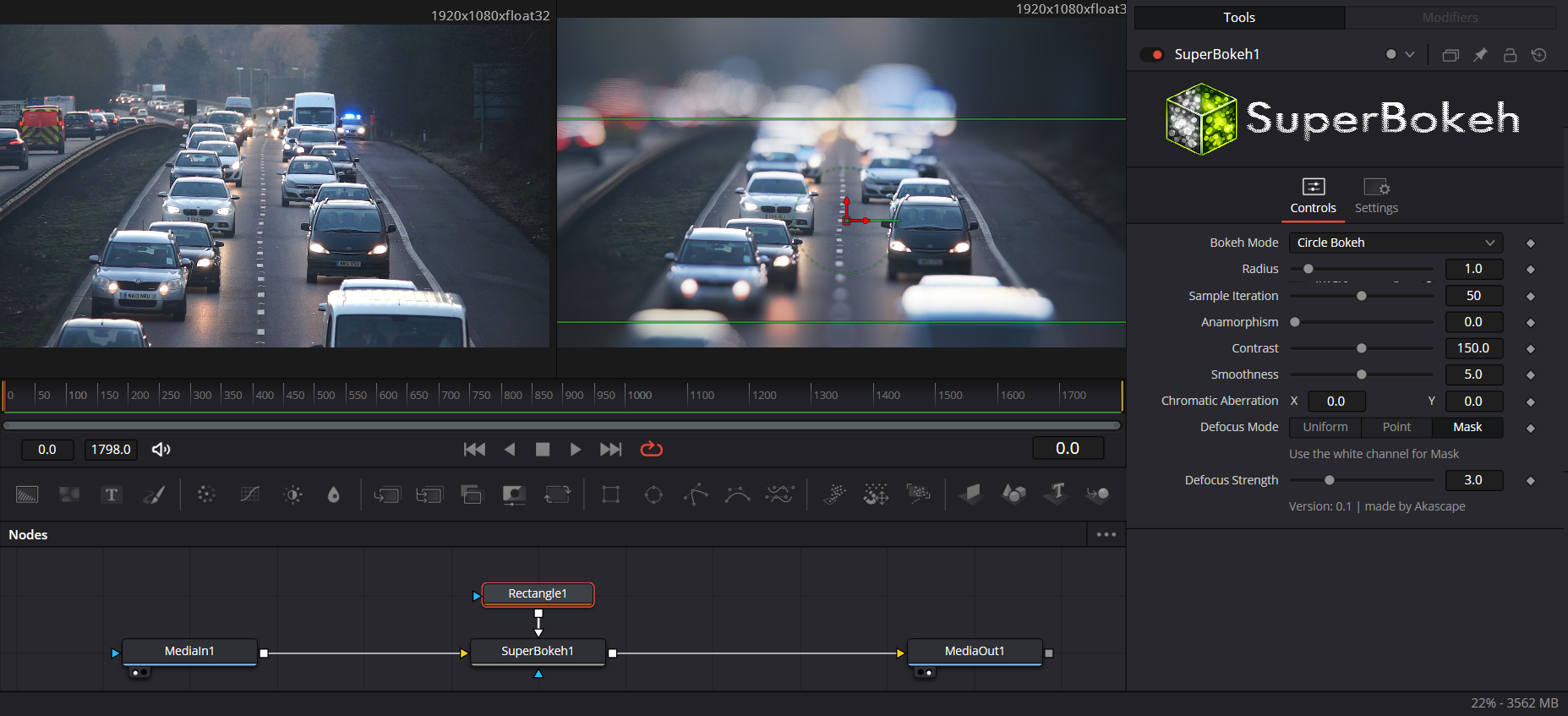Select the MediaOut1 node
Image resolution: width=1568 pixels, height=716 pixels.
point(975,652)
